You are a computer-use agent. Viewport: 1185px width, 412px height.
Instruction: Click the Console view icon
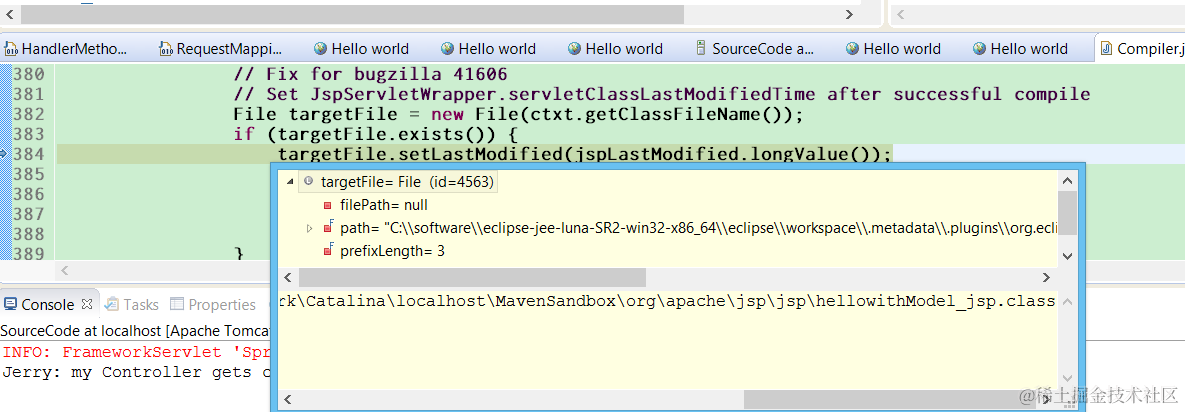click(10, 305)
